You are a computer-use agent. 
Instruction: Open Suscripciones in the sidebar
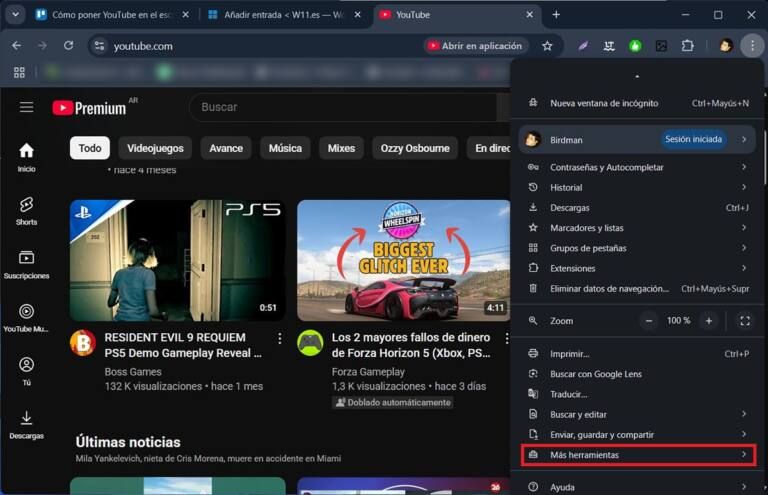[x=26, y=265]
